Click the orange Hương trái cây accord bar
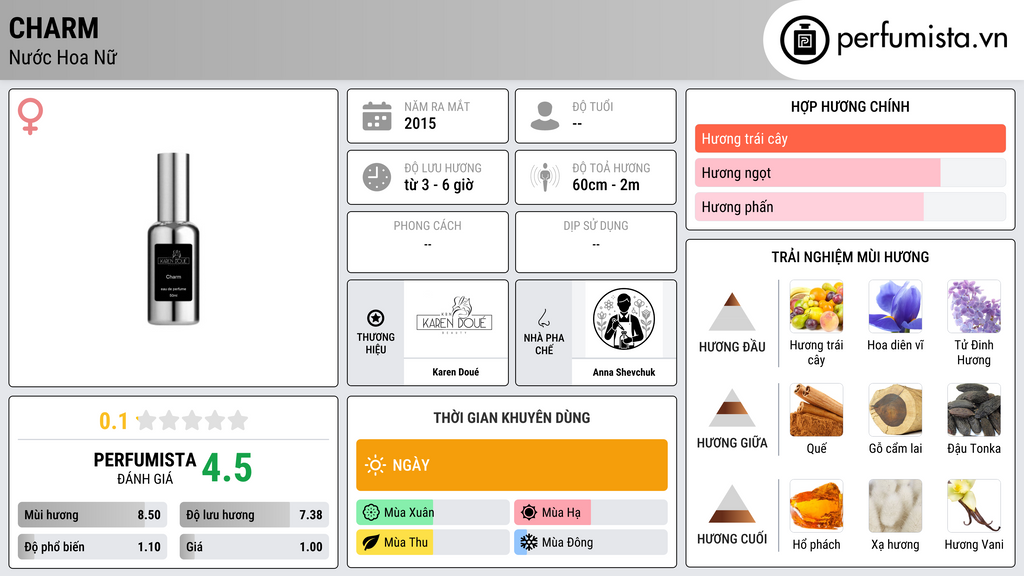Image resolution: width=1024 pixels, height=576 pixels. click(850, 138)
